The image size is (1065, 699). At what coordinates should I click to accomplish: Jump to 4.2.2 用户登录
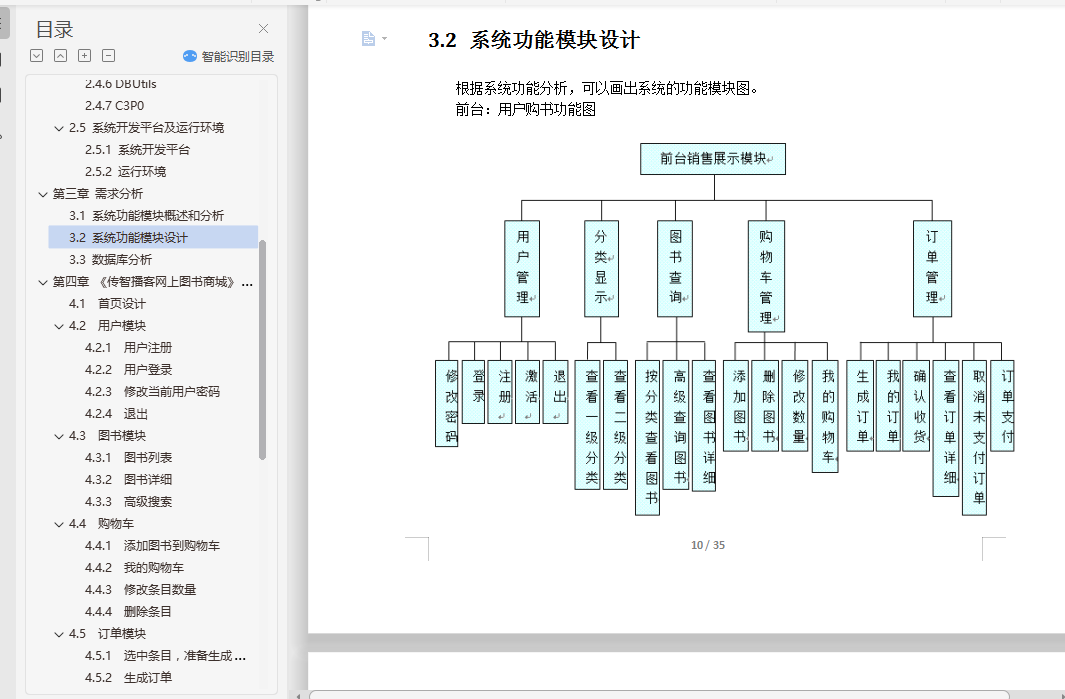pyautogui.click(x=128, y=370)
